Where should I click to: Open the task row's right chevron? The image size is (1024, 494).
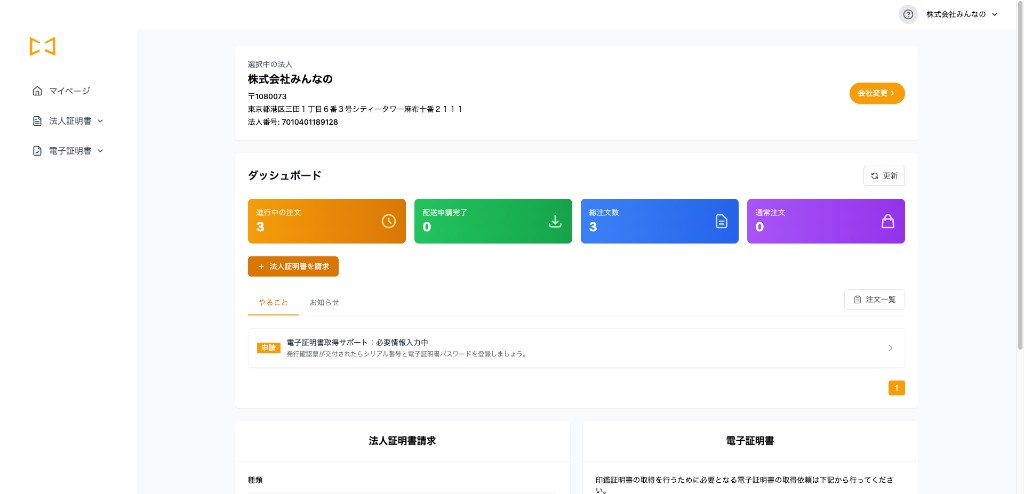(x=890, y=348)
